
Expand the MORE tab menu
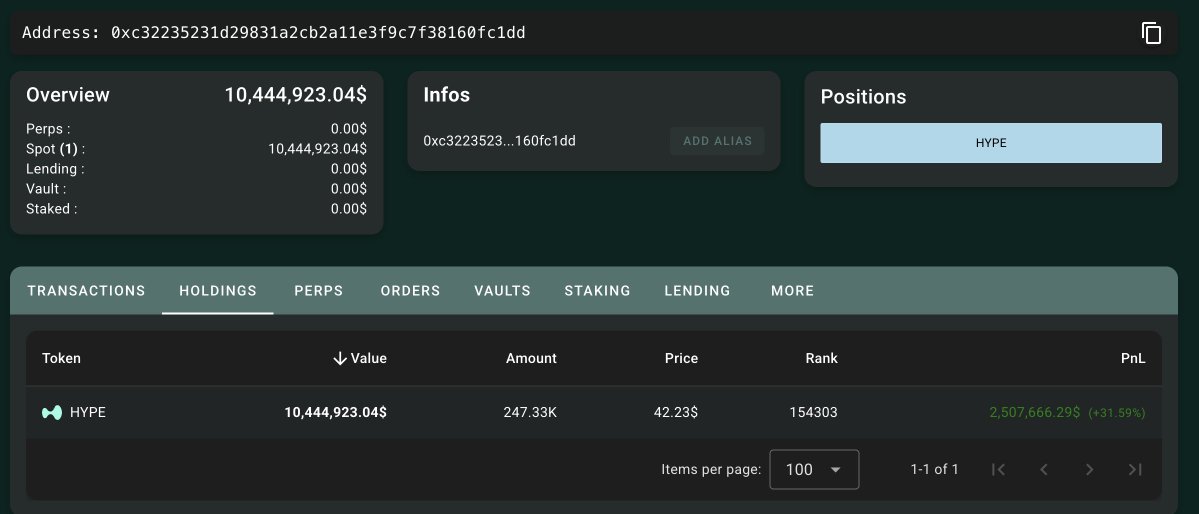(x=792, y=291)
